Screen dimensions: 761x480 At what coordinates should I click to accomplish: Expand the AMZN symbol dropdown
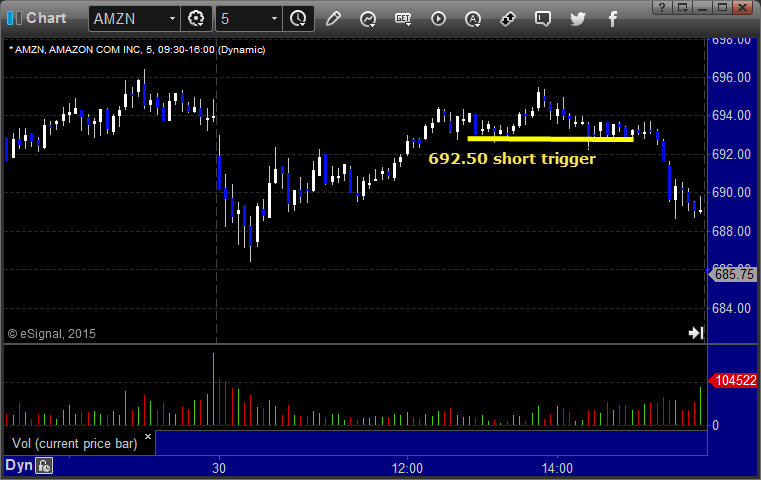[172, 19]
